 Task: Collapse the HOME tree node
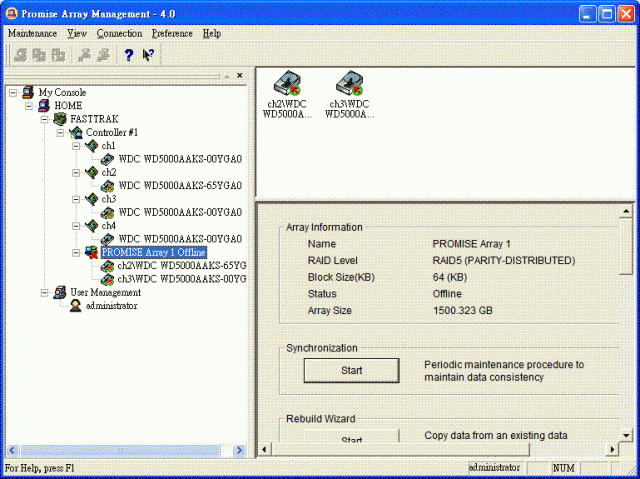click(x=29, y=106)
